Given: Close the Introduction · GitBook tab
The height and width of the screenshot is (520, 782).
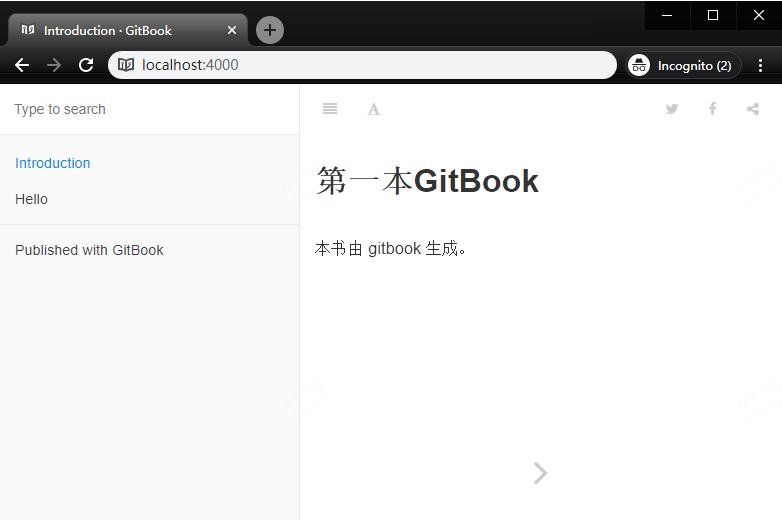Looking at the screenshot, I should click(x=232, y=30).
